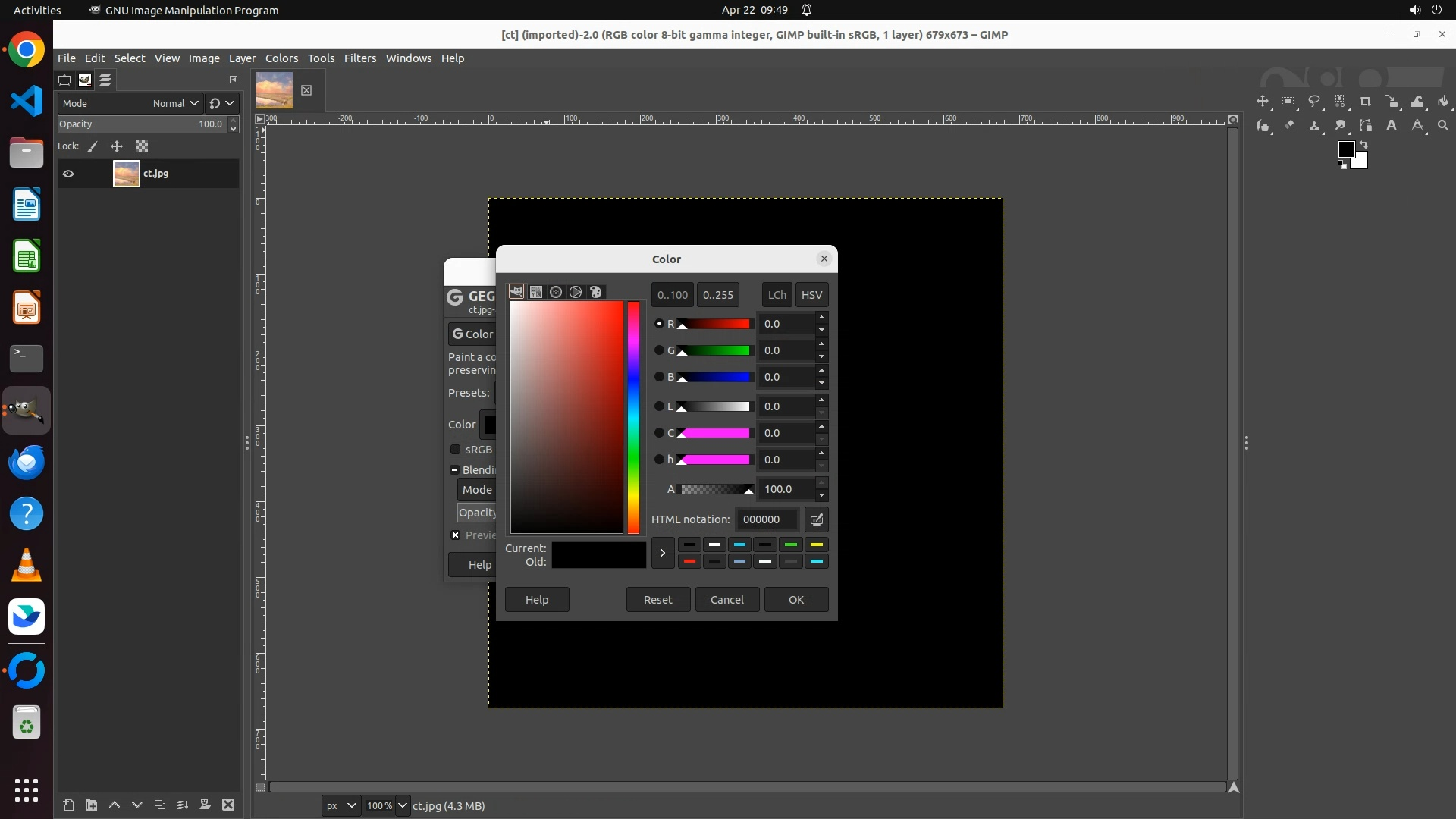
Task: Select the G channel radio button
Action: (x=659, y=350)
